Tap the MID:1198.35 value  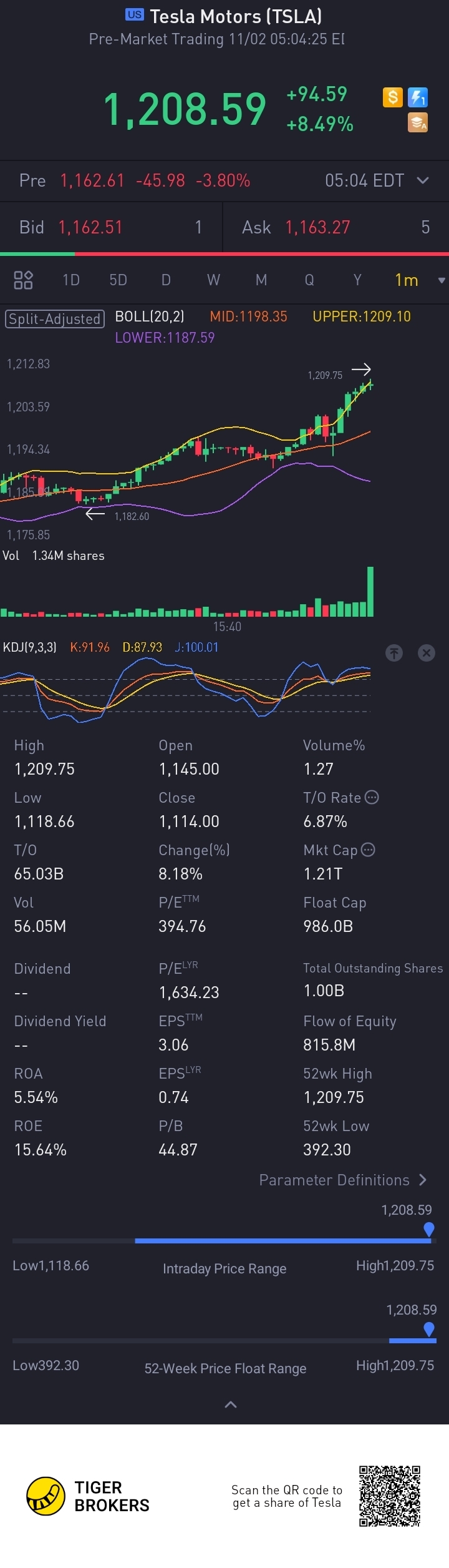248,316
